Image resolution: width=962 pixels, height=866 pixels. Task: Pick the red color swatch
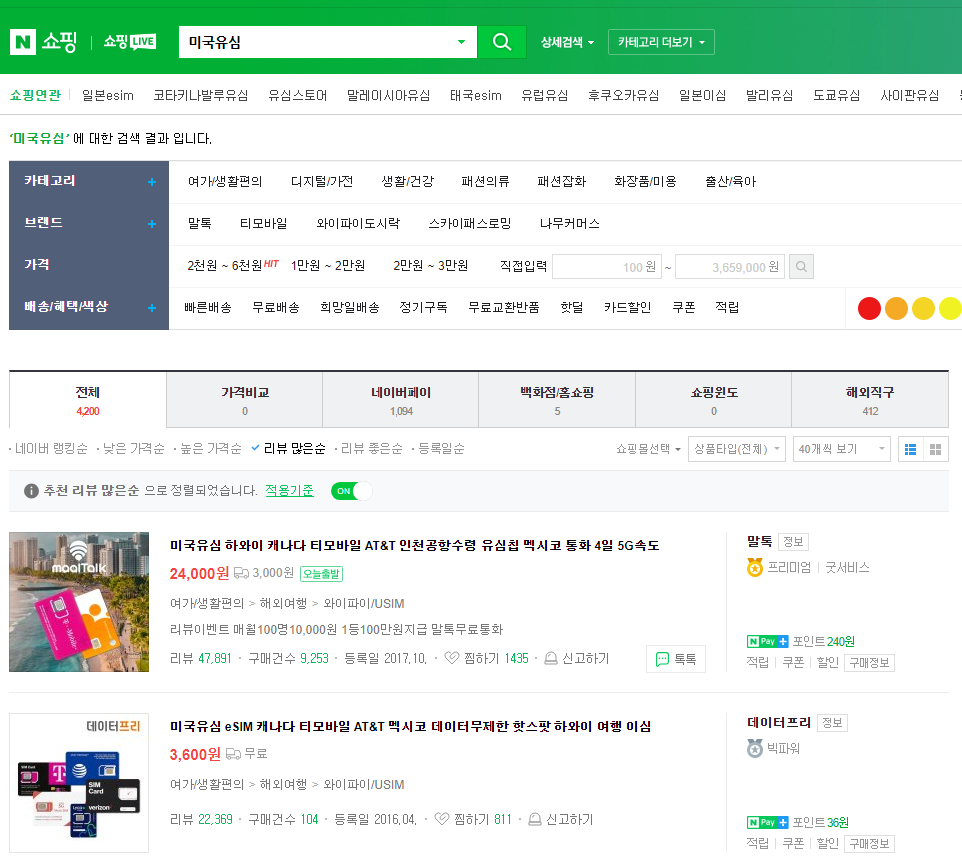[869, 308]
